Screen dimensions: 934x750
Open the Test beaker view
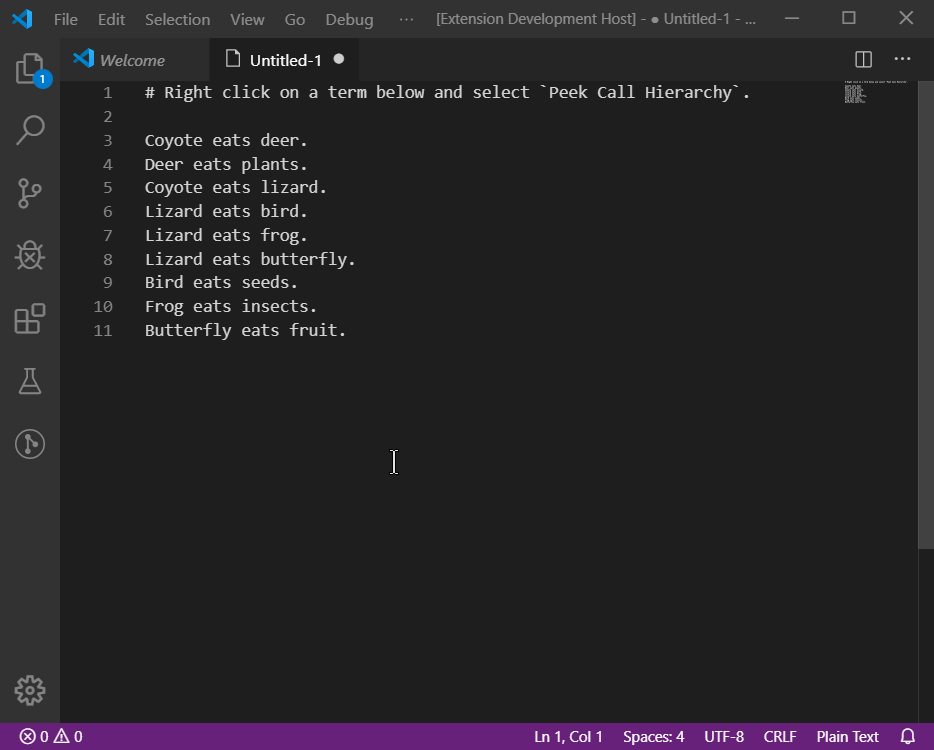click(30, 381)
